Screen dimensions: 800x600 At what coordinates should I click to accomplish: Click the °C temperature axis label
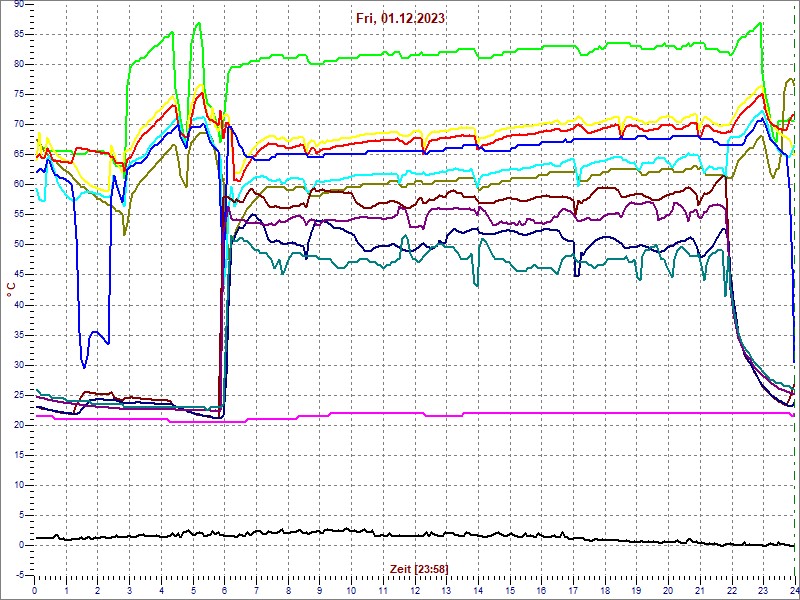pos(11,290)
